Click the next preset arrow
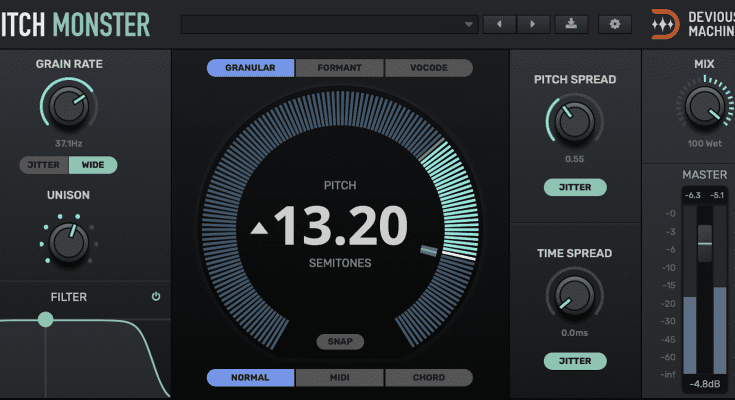 click(x=533, y=24)
